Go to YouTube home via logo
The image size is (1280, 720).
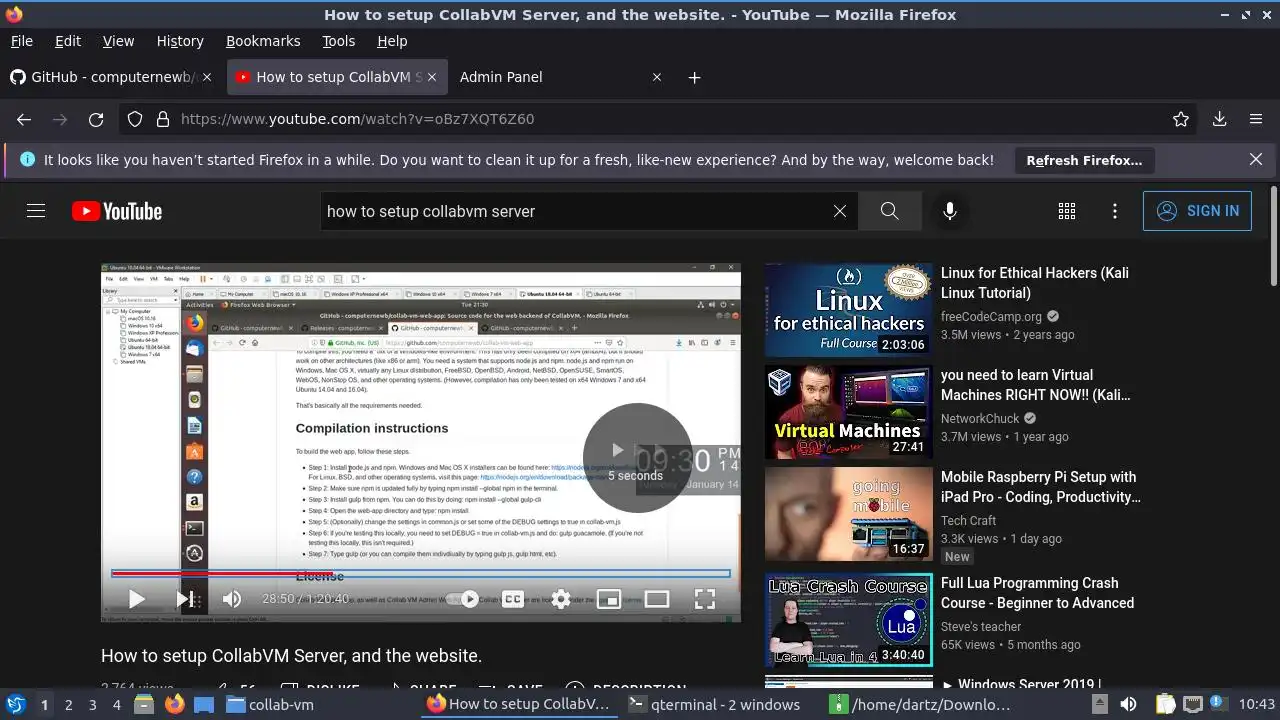(x=117, y=211)
